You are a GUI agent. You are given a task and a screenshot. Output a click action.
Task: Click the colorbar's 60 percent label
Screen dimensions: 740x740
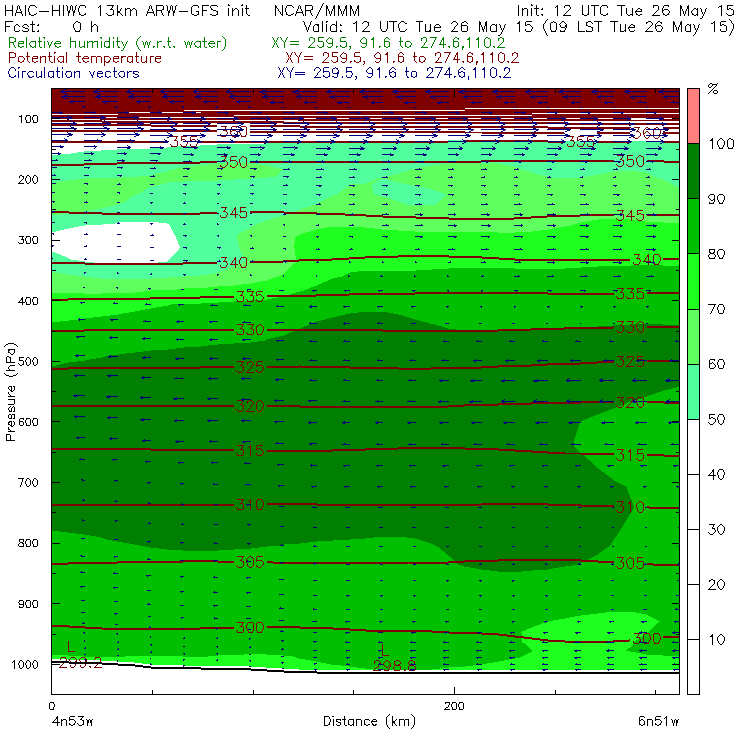tap(716, 364)
